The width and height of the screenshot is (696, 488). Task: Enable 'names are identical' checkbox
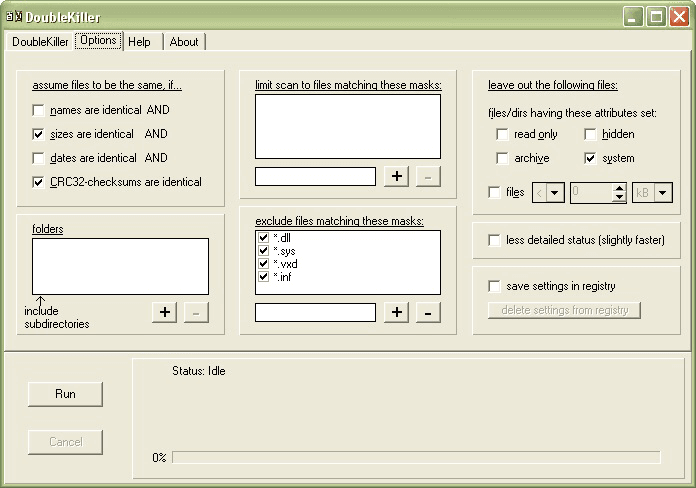tap(38, 110)
